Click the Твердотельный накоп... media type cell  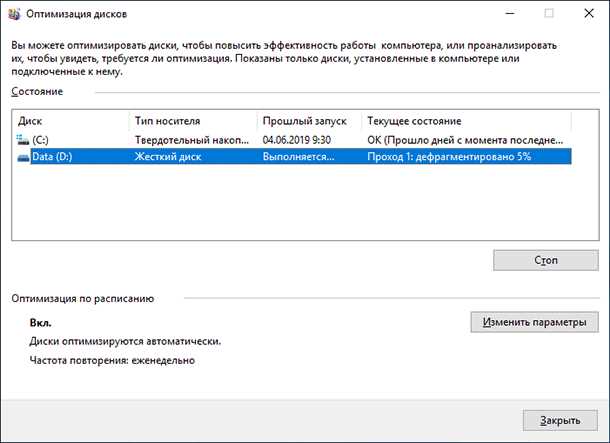point(192,140)
